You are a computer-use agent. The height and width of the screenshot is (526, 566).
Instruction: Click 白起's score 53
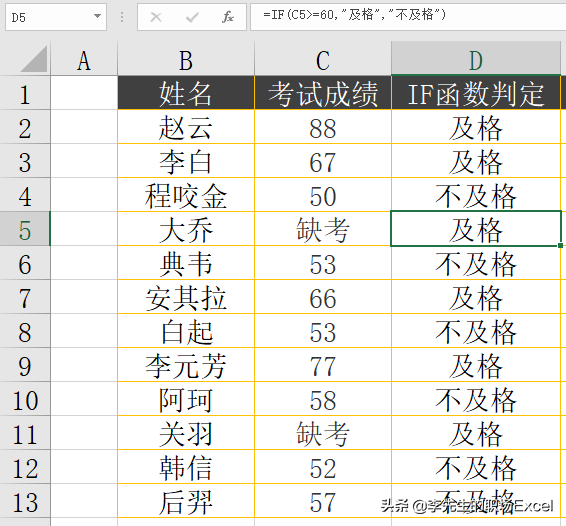point(323,331)
